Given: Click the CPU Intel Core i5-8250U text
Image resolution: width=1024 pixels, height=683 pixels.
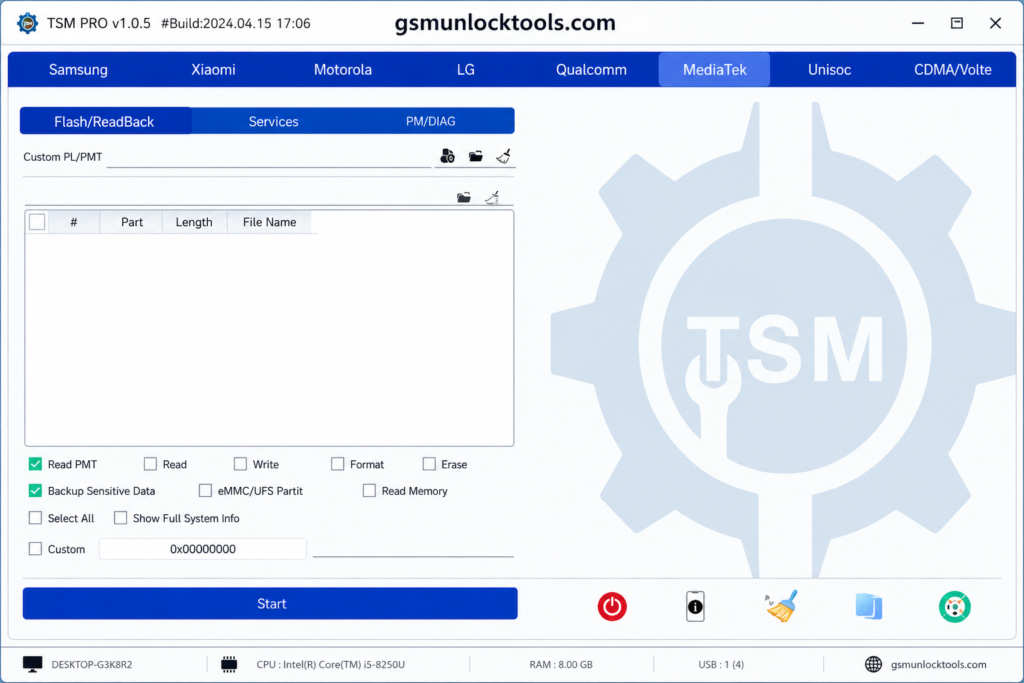Looking at the screenshot, I should pyautogui.click(x=330, y=665).
